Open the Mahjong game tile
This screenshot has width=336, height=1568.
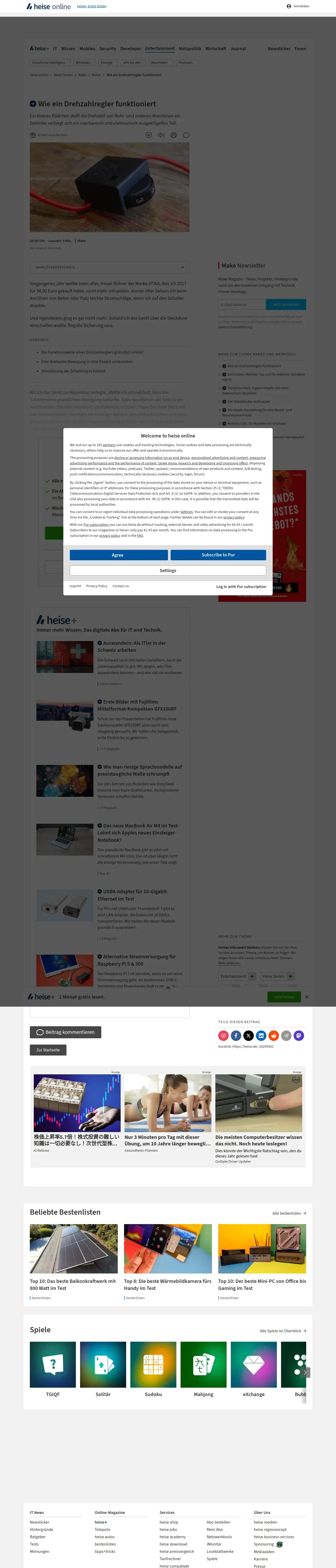click(x=204, y=1364)
